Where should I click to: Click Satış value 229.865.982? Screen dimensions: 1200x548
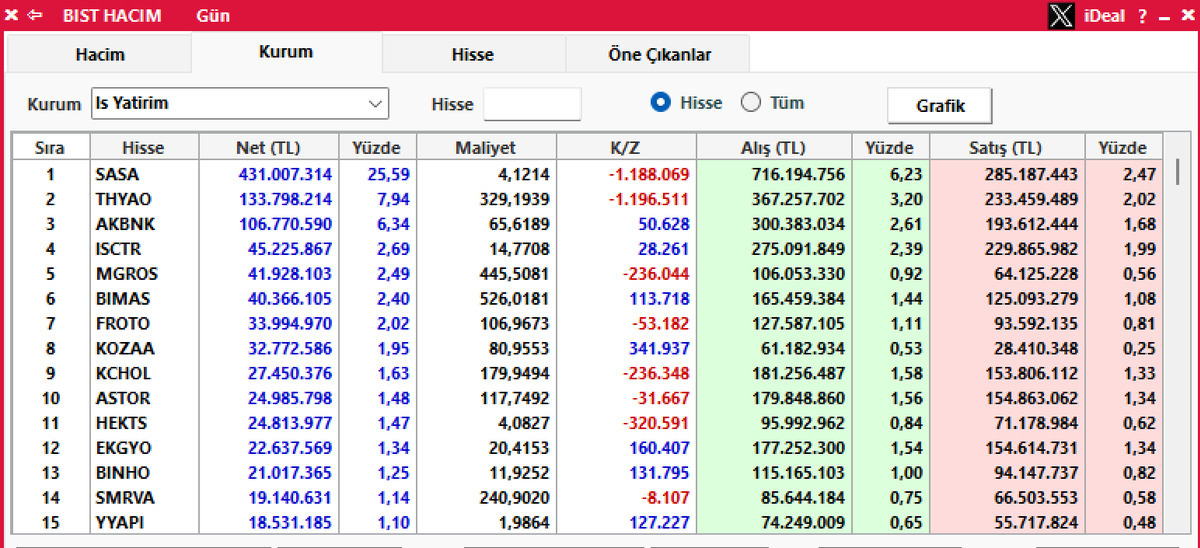coord(1031,249)
